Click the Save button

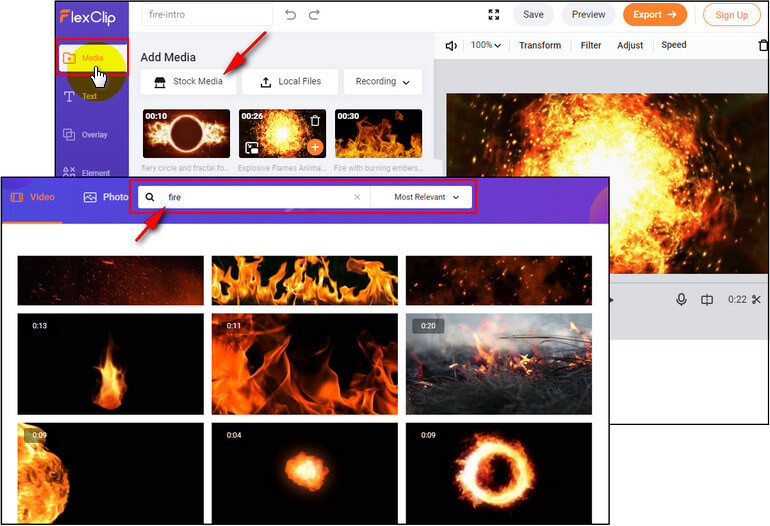coord(533,15)
